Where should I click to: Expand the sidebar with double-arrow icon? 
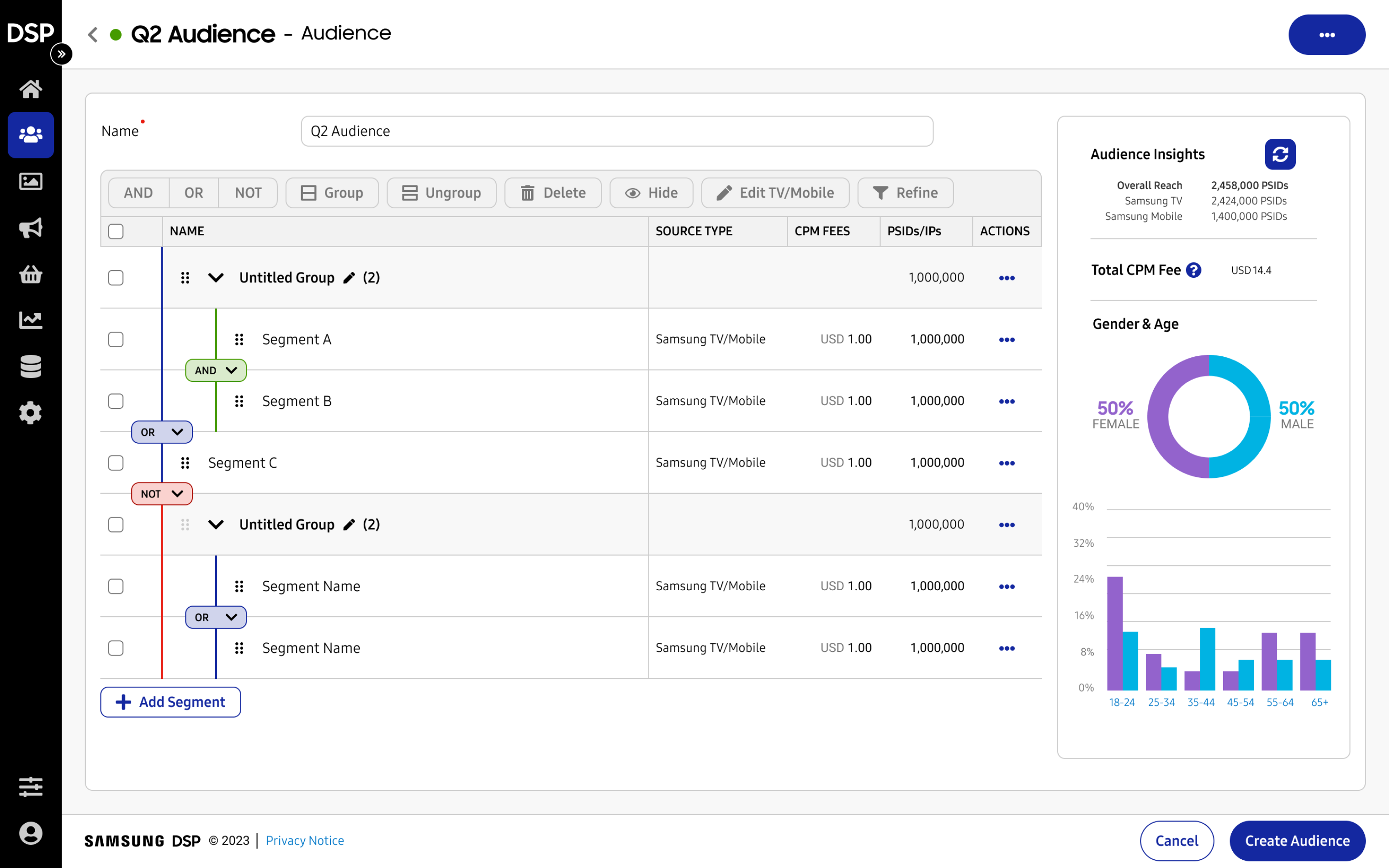point(61,54)
